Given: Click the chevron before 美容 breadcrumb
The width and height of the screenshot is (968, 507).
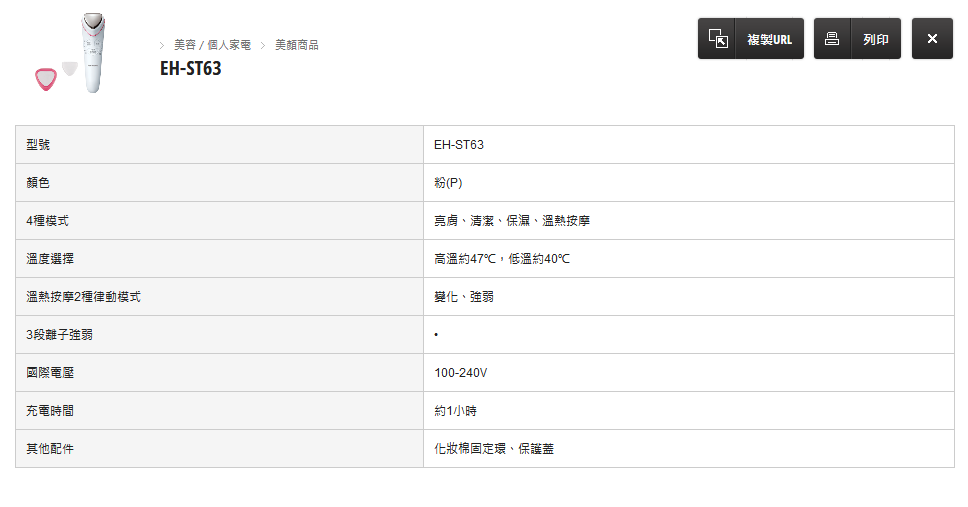Looking at the screenshot, I should pyautogui.click(x=162, y=45).
